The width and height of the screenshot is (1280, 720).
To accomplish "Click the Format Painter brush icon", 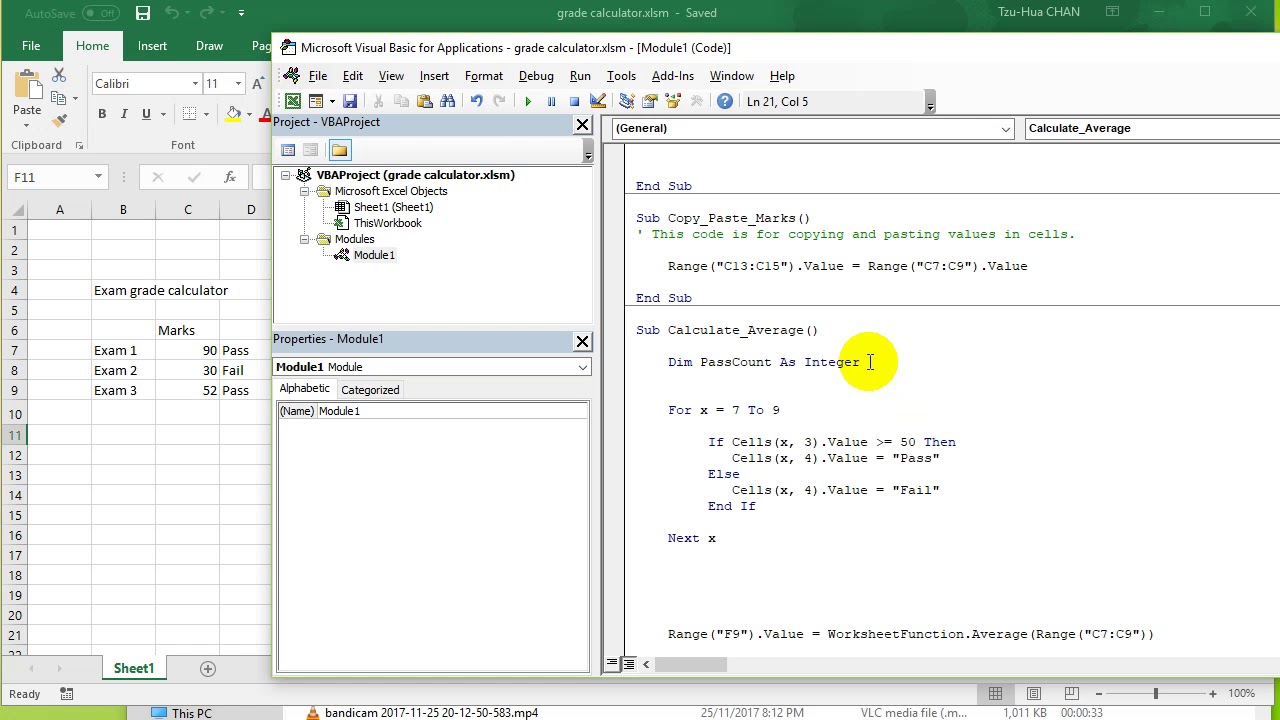I will [59, 120].
